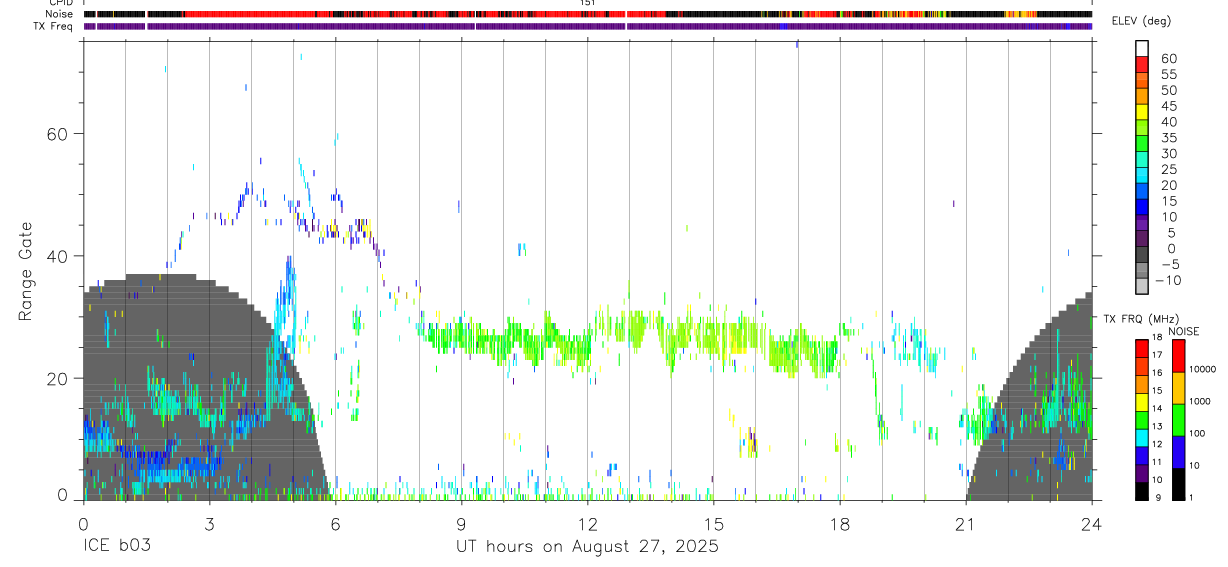
Task: Click the black segment of the NOISE color bar
Action: (x=1180, y=483)
